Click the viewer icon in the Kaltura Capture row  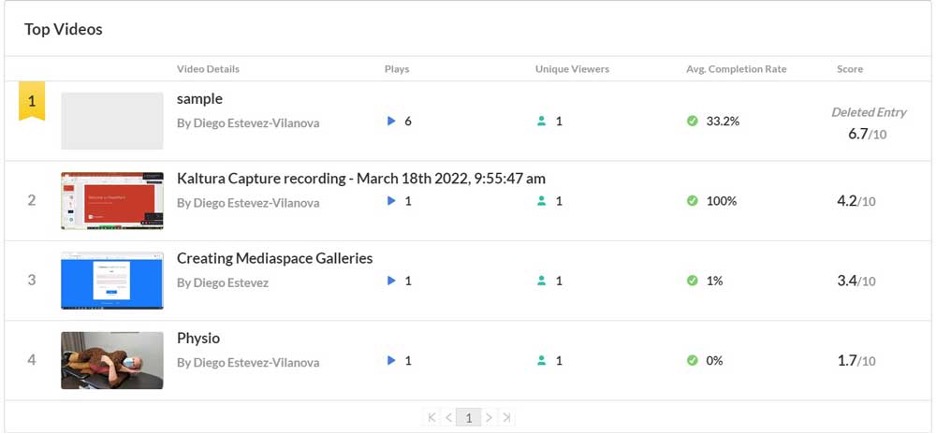tap(542, 201)
